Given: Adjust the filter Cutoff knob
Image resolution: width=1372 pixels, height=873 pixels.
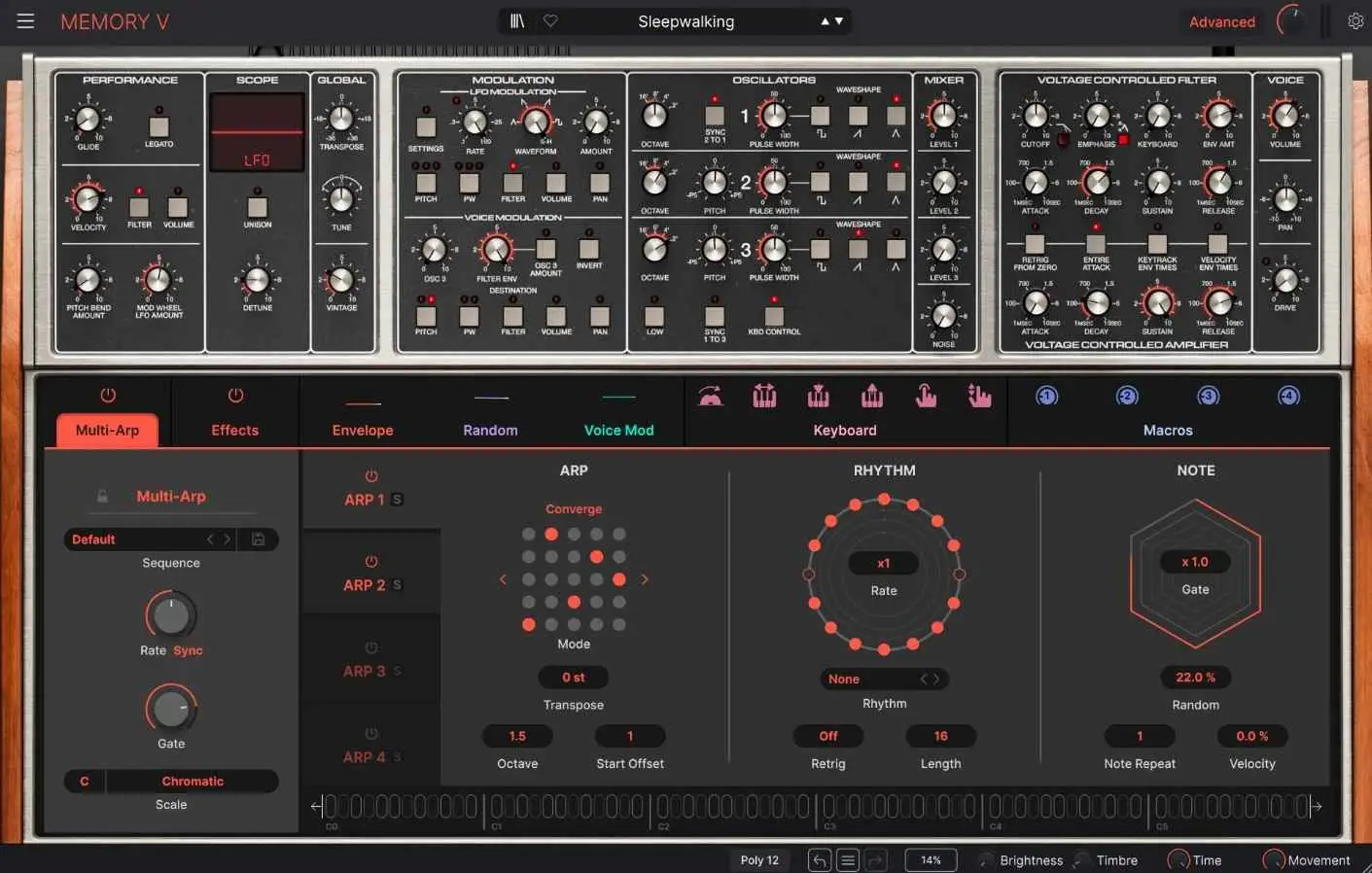Looking at the screenshot, I should 1036,116.
